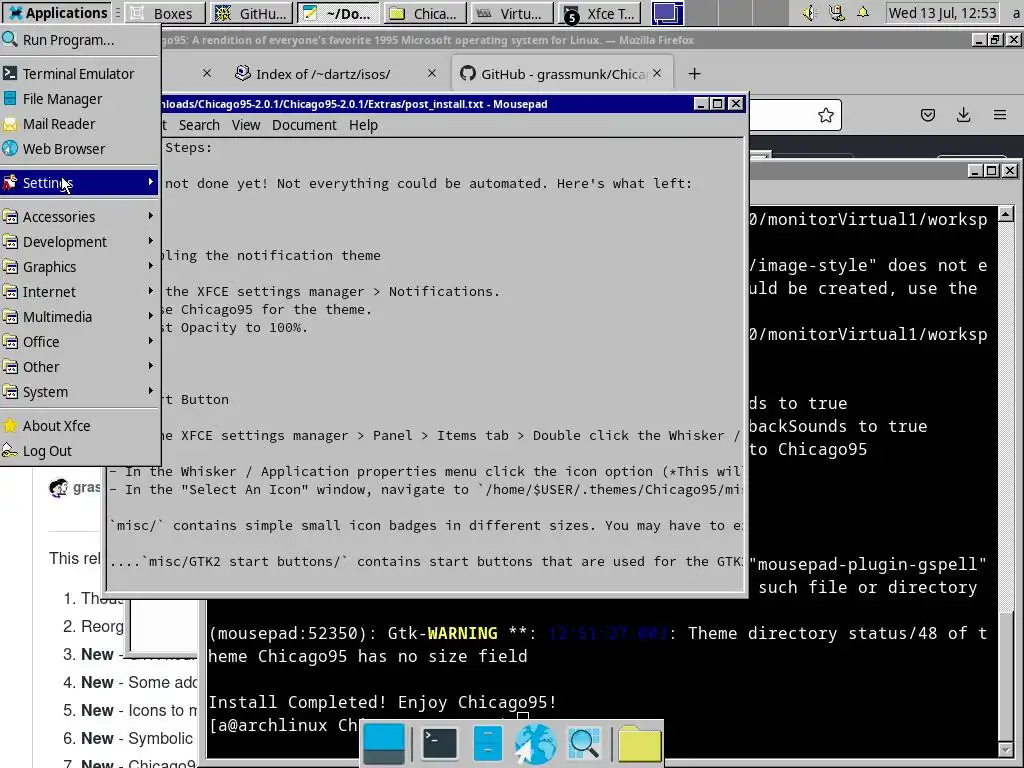
Task: Click the volume speaker tray icon
Action: click(x=810, y=13)
